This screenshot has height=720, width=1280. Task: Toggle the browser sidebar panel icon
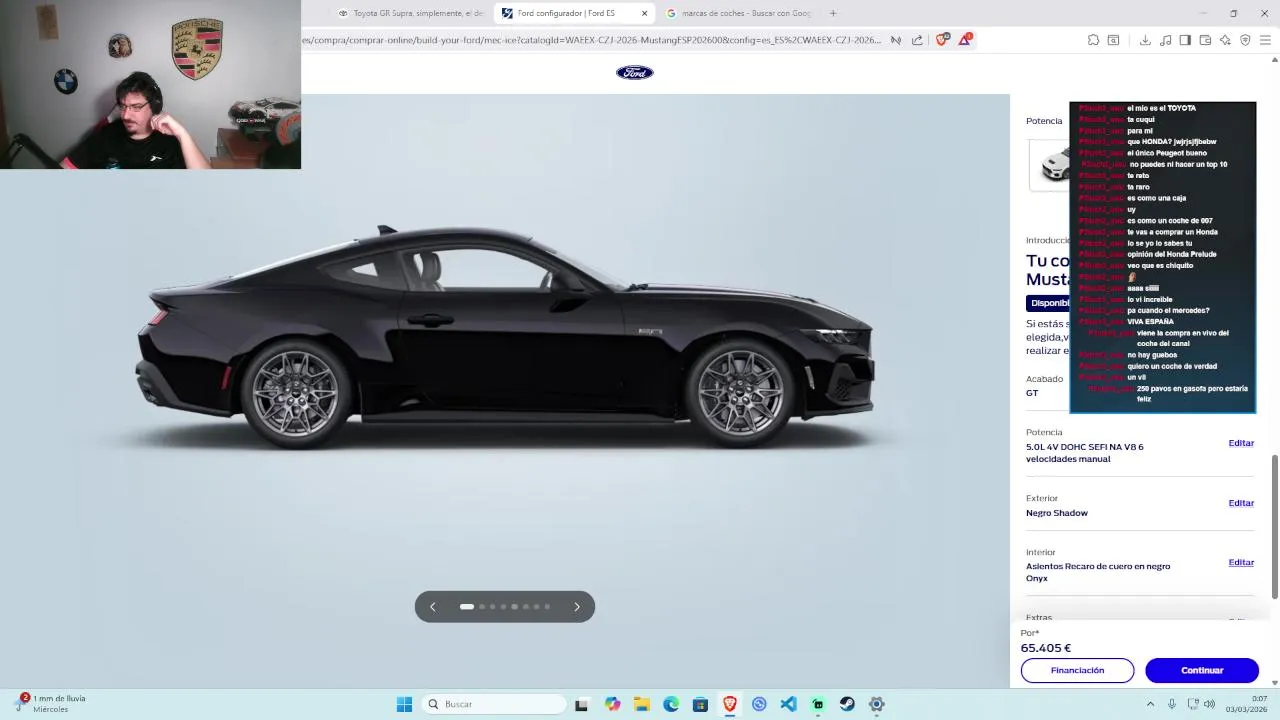[1185, 40]
